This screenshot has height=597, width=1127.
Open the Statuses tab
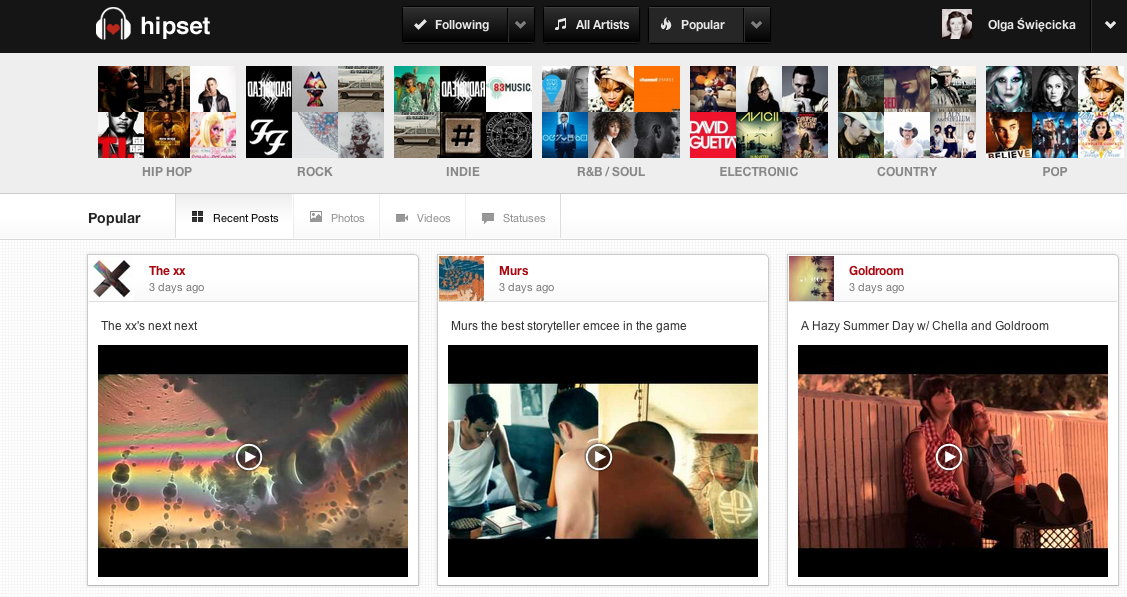(x=514, y=218)
